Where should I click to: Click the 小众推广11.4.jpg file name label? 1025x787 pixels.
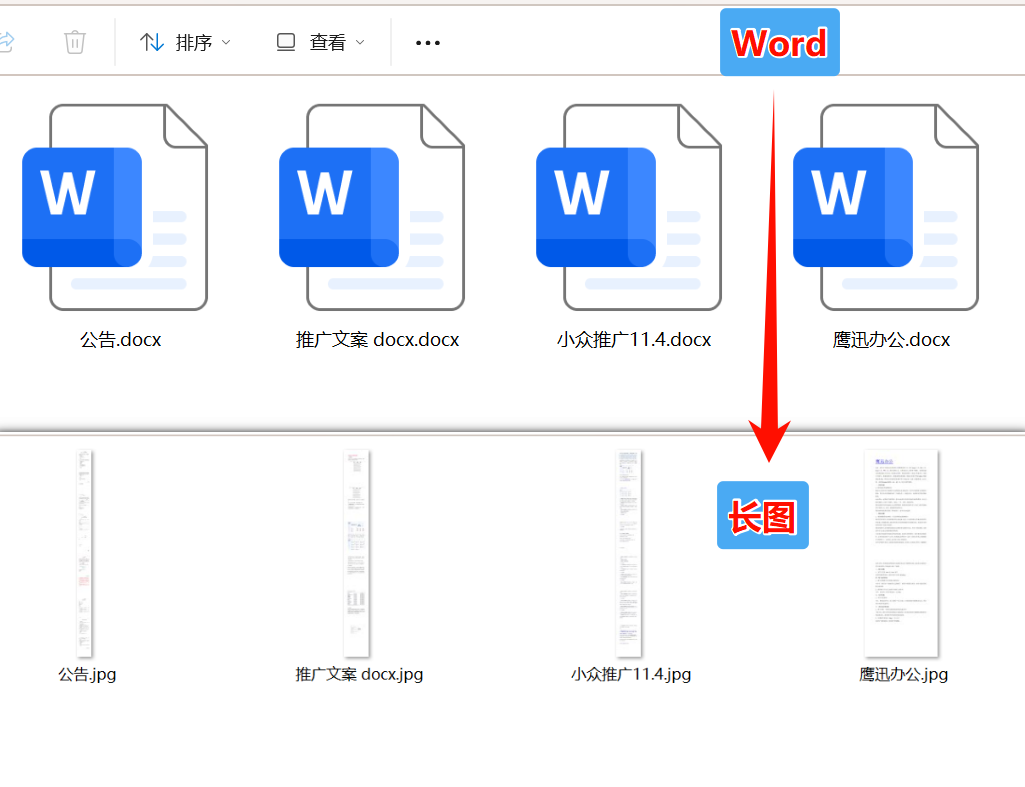tap(631, 674)
